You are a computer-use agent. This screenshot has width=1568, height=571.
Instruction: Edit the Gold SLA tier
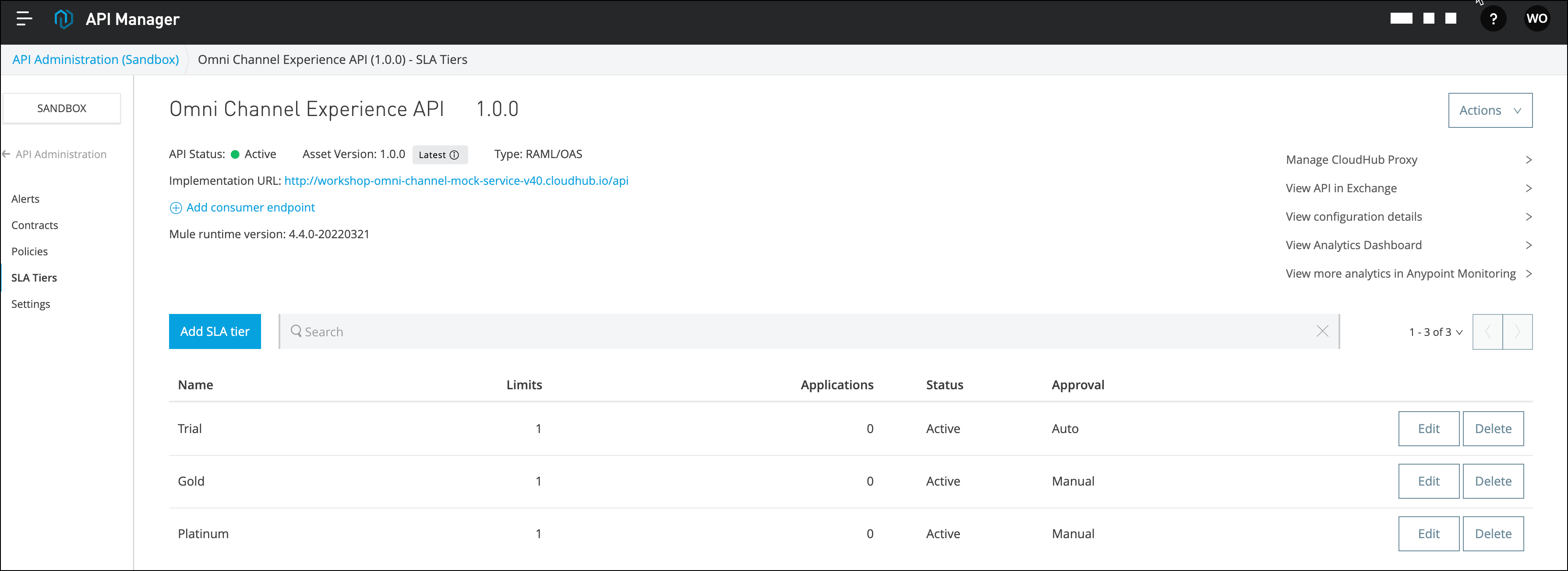[x=1429, y=481]
